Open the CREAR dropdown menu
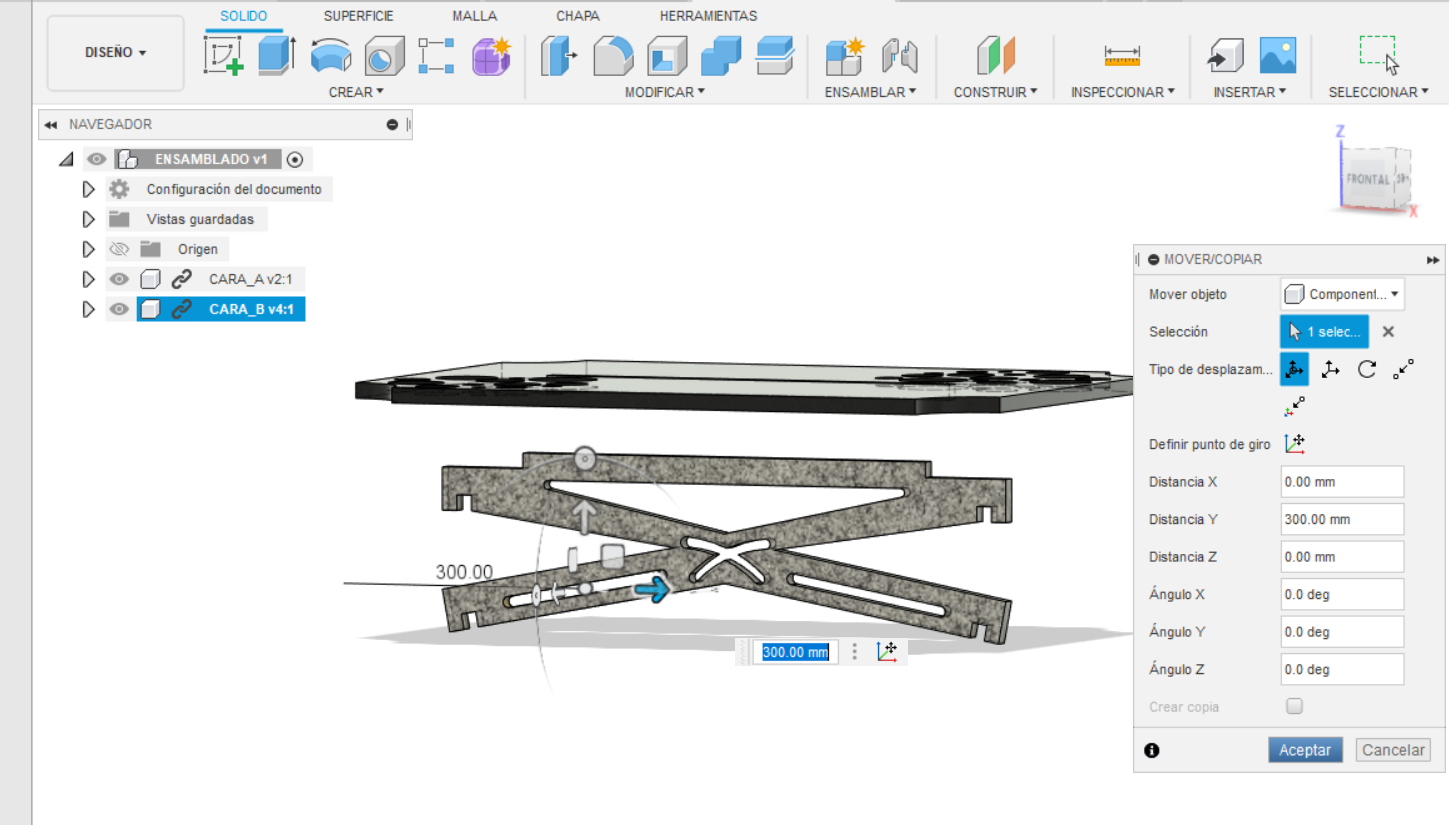Viewport: 1449px width, 825px height. [x=356, y=92]
